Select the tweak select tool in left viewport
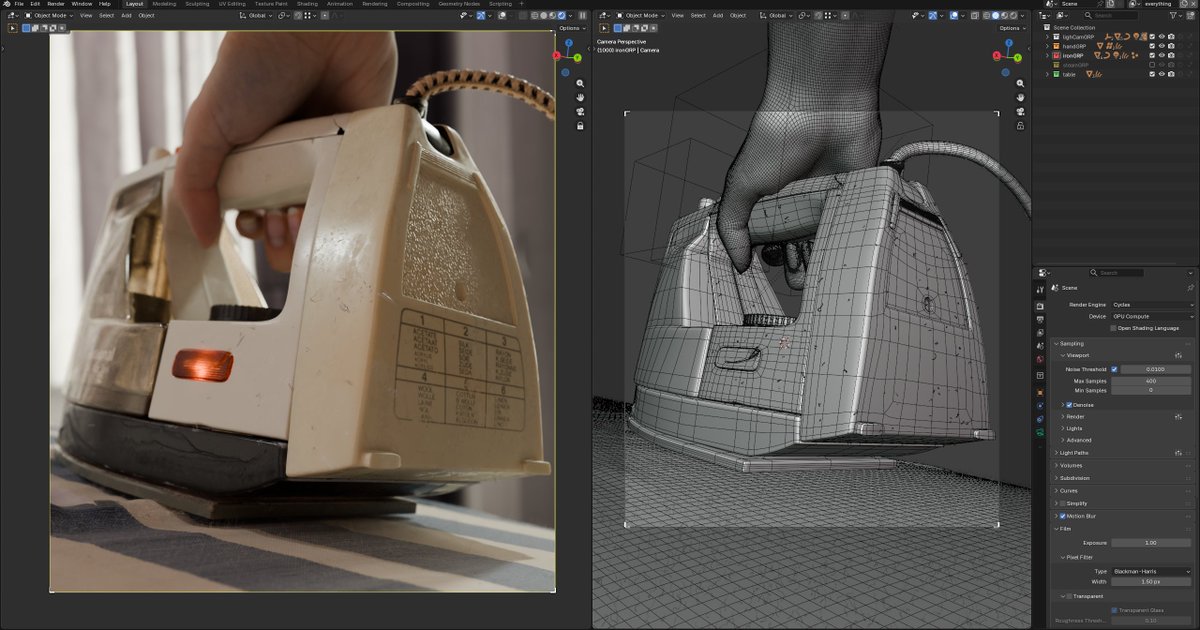1200x630 pixels. [x=13, y=28]
